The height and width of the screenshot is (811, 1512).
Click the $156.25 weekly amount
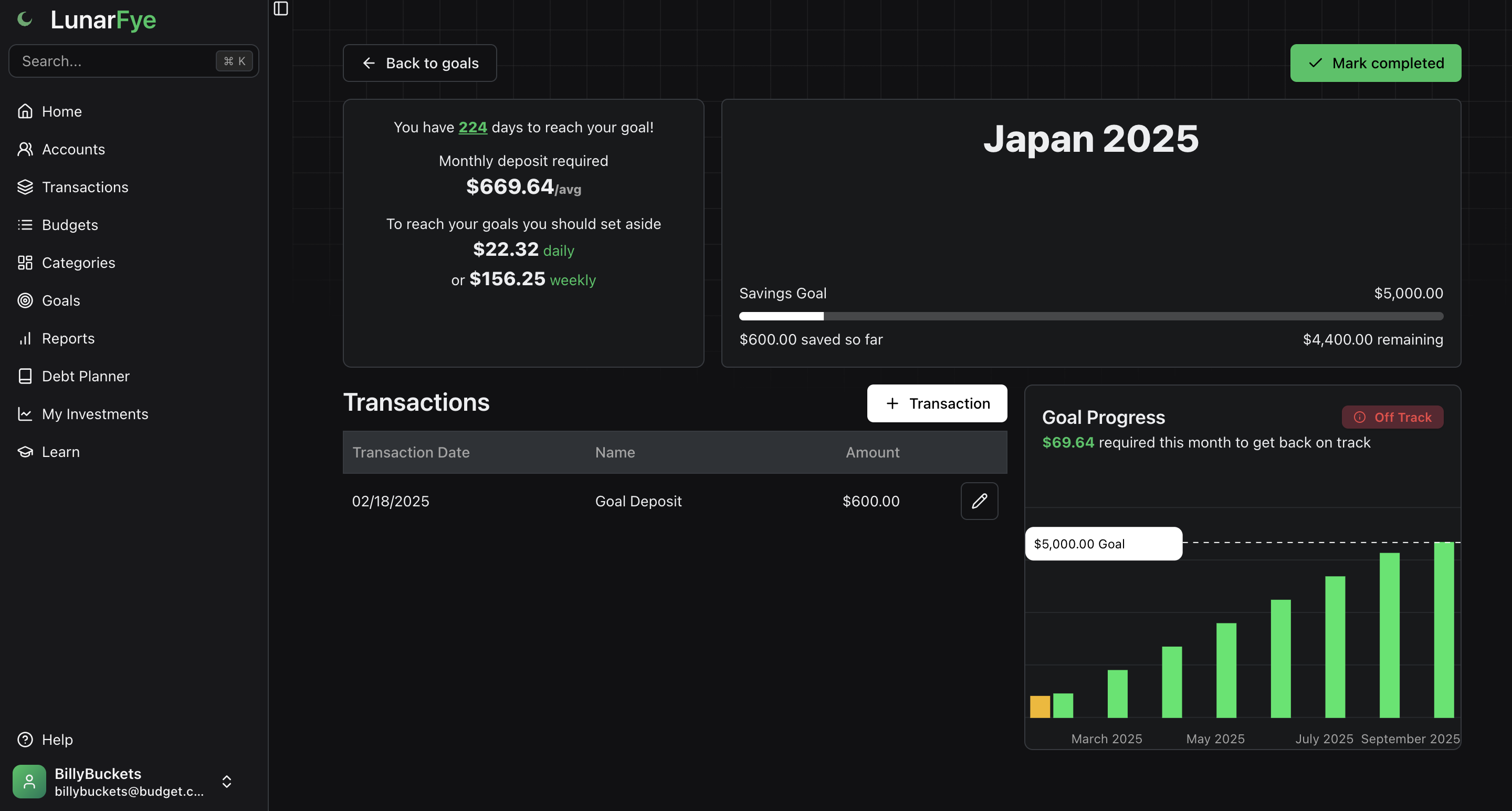[507, 278]
